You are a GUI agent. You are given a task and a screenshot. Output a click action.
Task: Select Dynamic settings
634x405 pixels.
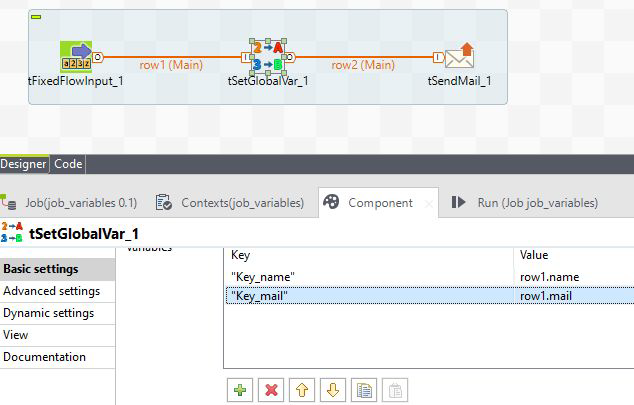click(57, 313)
